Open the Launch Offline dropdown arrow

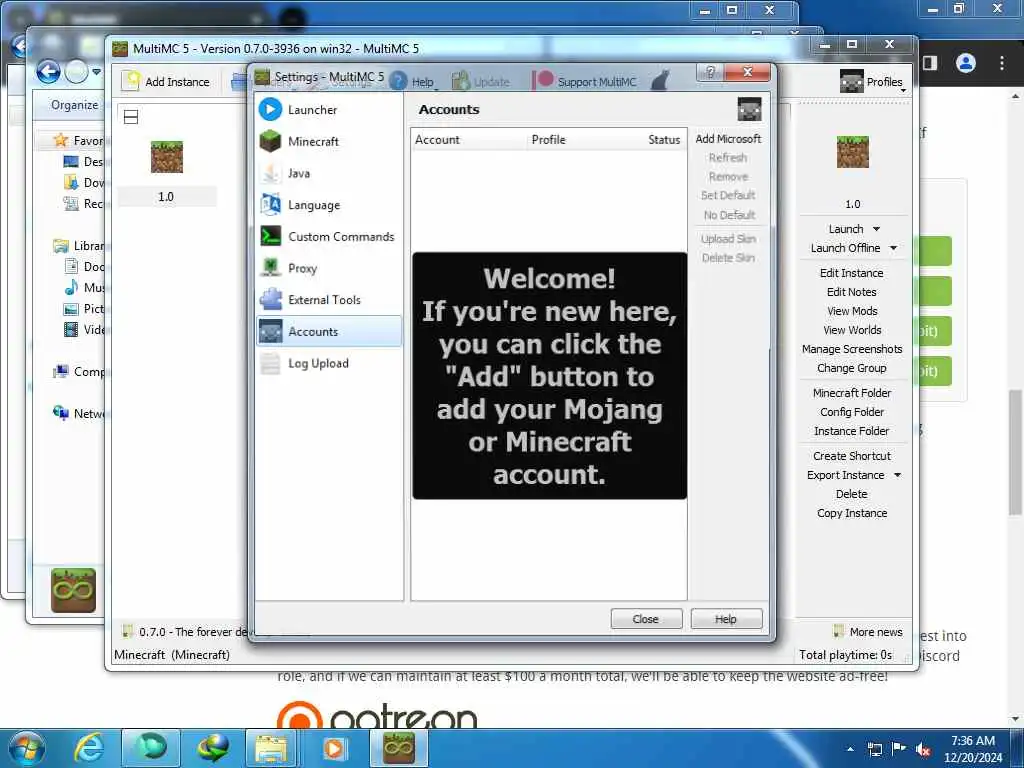[893, 248]
